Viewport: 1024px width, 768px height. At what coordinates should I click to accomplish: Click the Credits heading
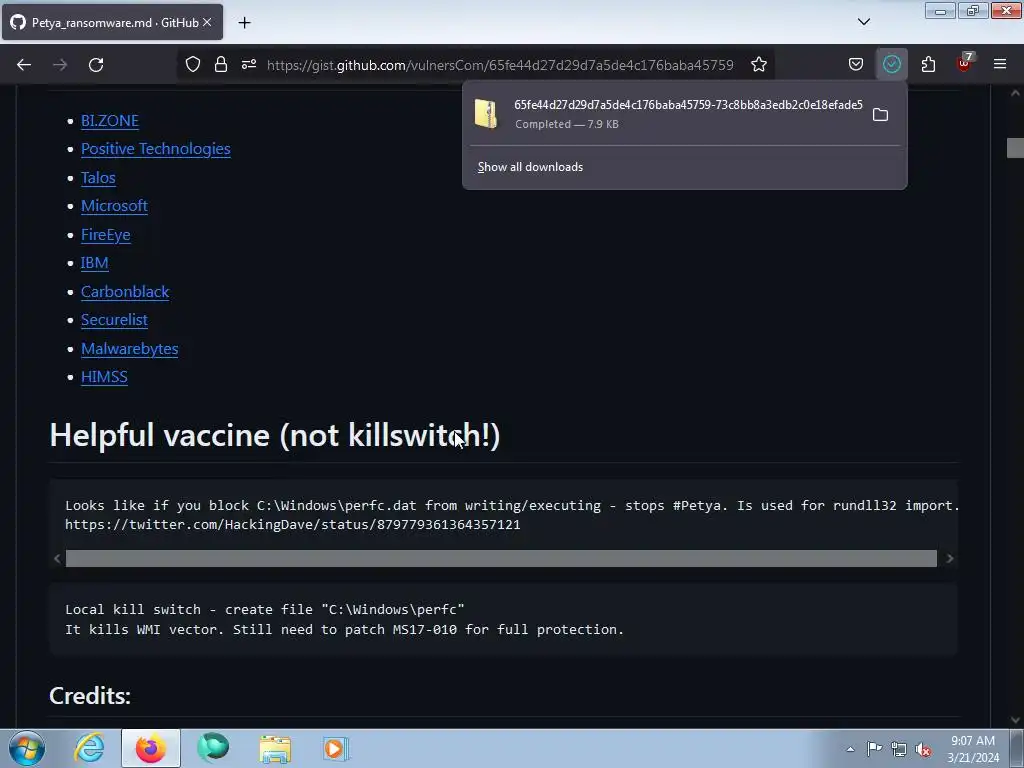(x=90, y=696)
